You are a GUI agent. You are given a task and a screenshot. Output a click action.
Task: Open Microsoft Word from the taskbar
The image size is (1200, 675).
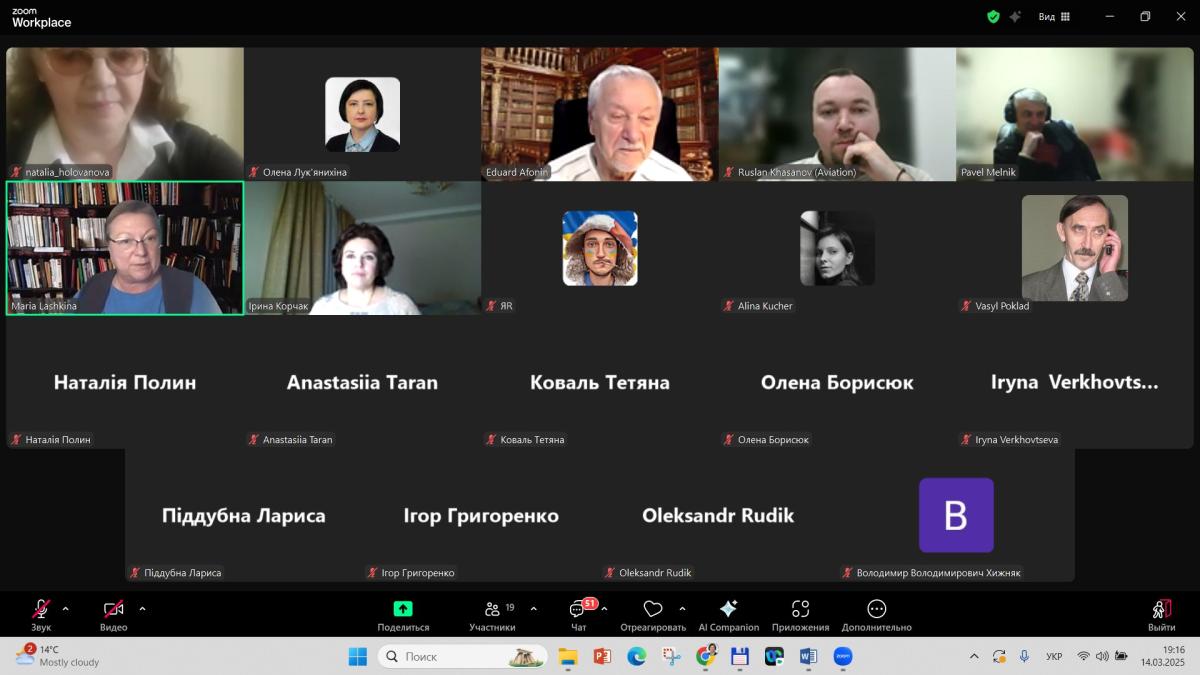(x=808, y=657)
